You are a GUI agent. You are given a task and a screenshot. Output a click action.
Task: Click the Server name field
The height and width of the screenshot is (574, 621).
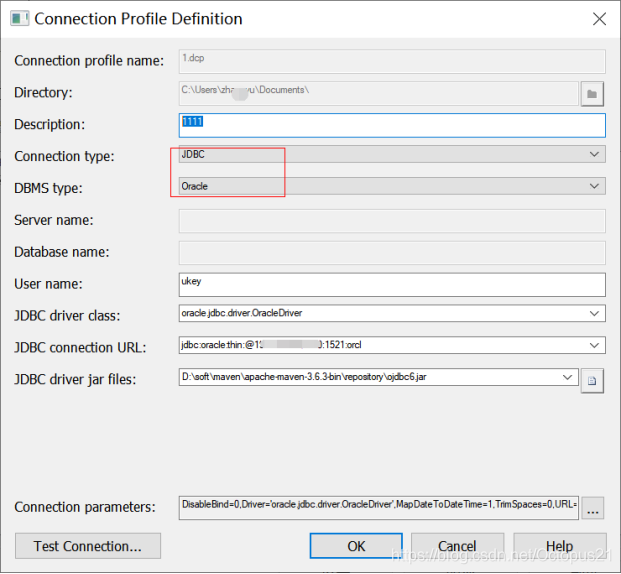[x=392, y=221]
